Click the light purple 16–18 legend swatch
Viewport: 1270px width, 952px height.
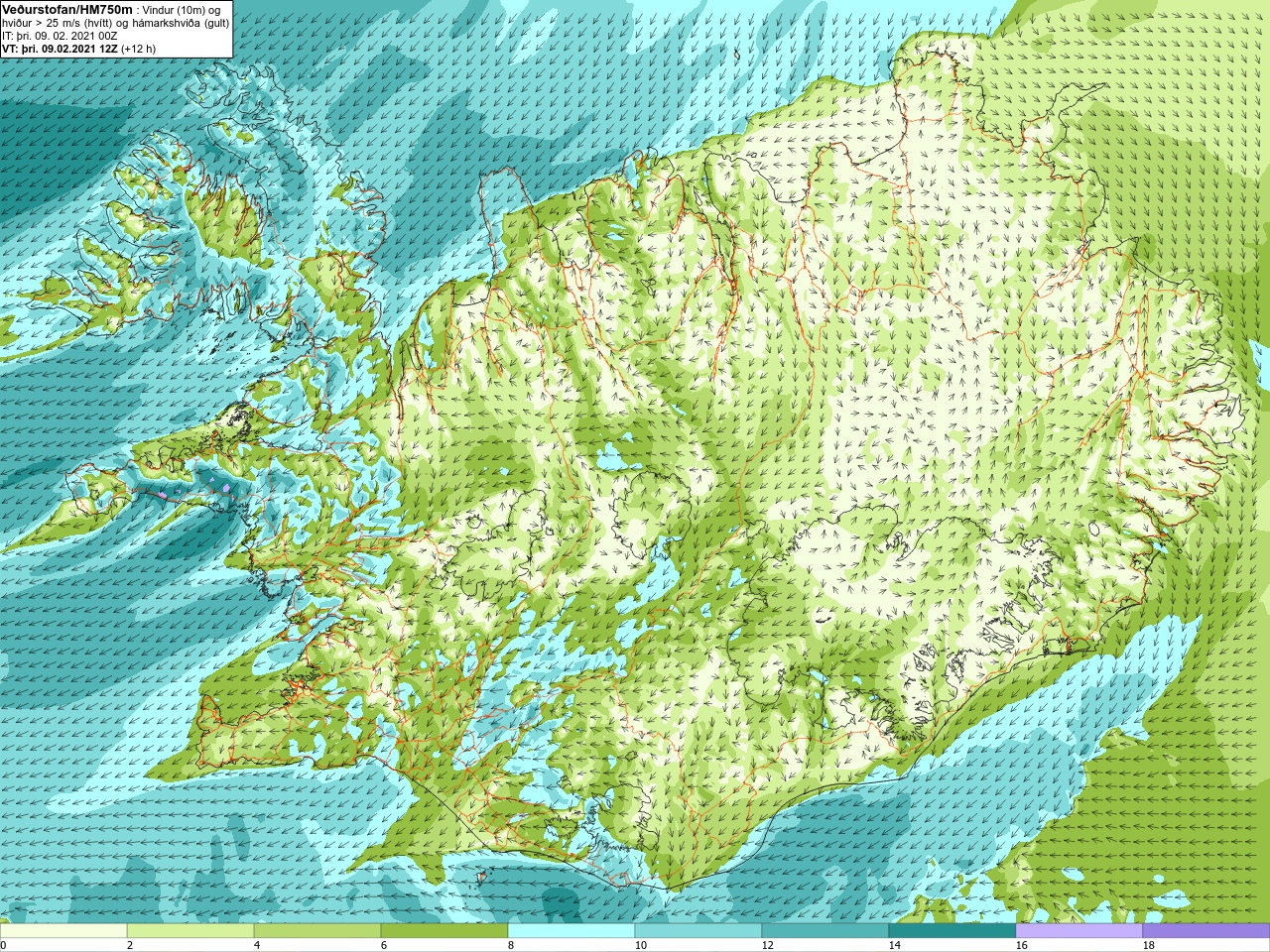coord(1079,931)
